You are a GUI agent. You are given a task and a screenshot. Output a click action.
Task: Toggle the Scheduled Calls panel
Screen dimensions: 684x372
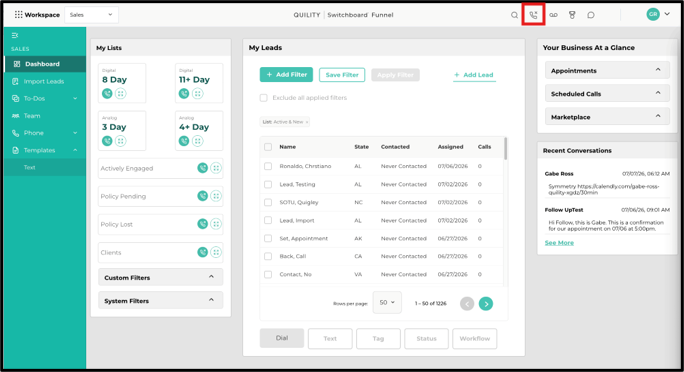tap(607, 93)
